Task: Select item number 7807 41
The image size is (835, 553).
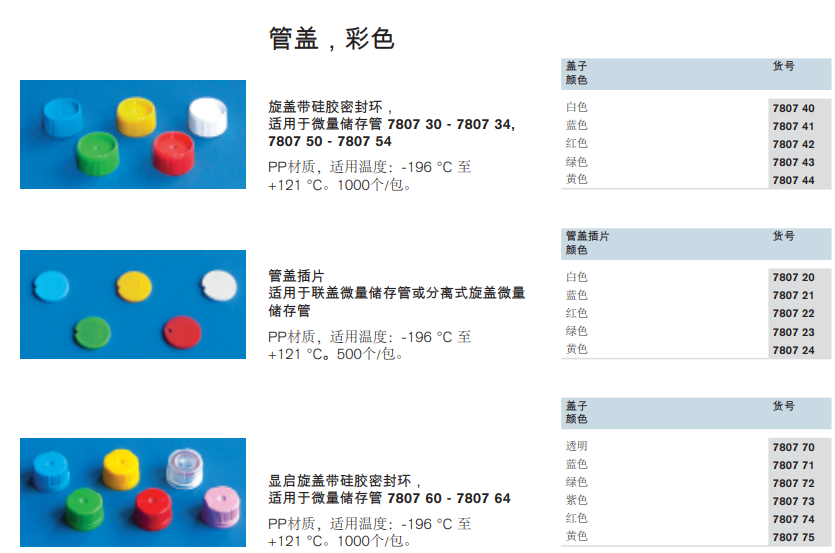Action: point(793,126)
